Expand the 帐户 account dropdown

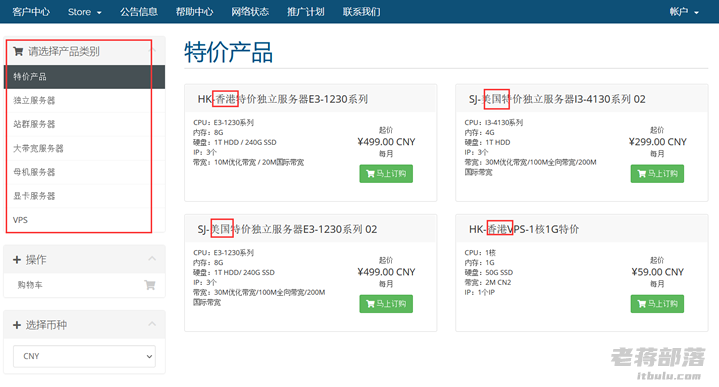(684, 12)
